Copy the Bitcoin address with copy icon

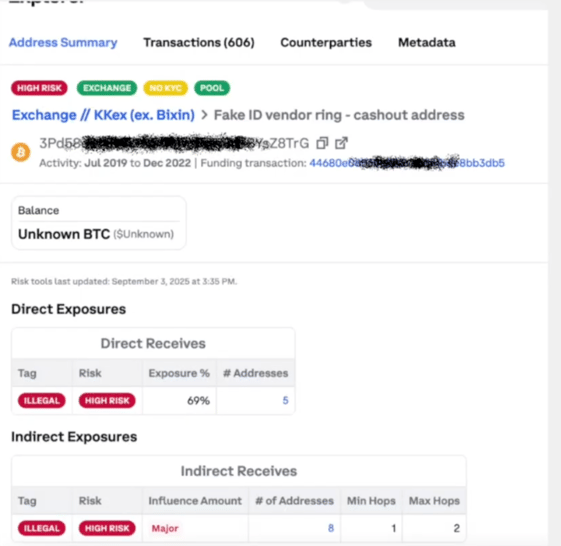click(x=322, y=143)
